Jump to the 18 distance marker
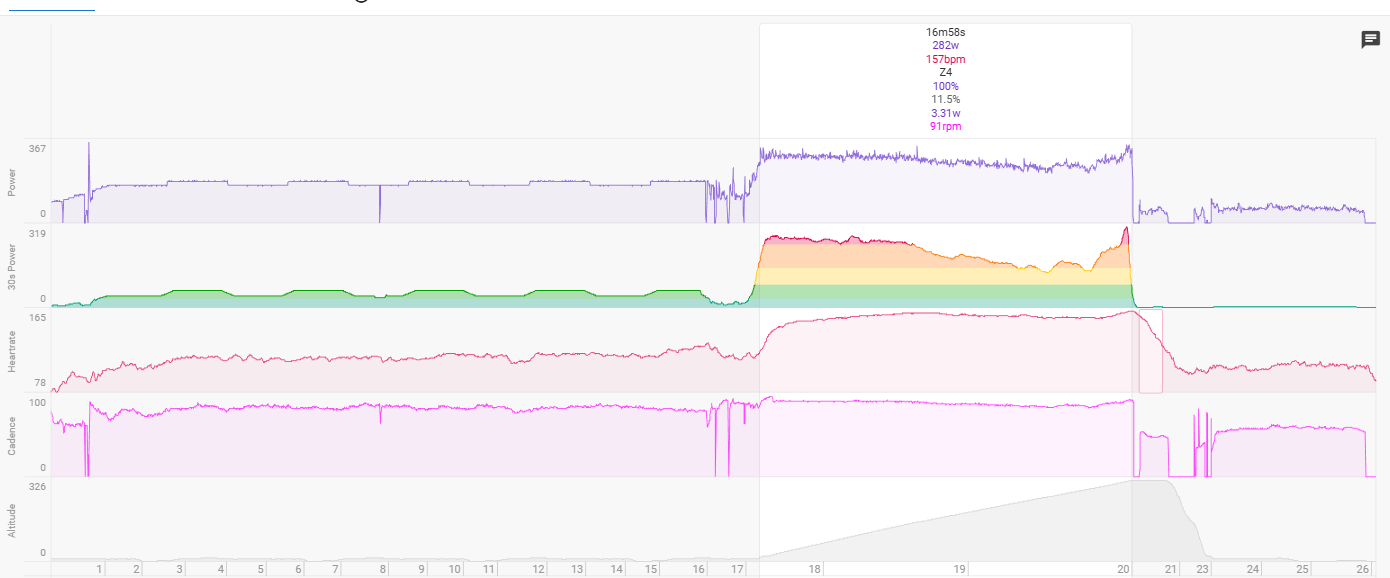This screenshot has width=1390, height=578. pyautogui.click(x=815, y=569)
